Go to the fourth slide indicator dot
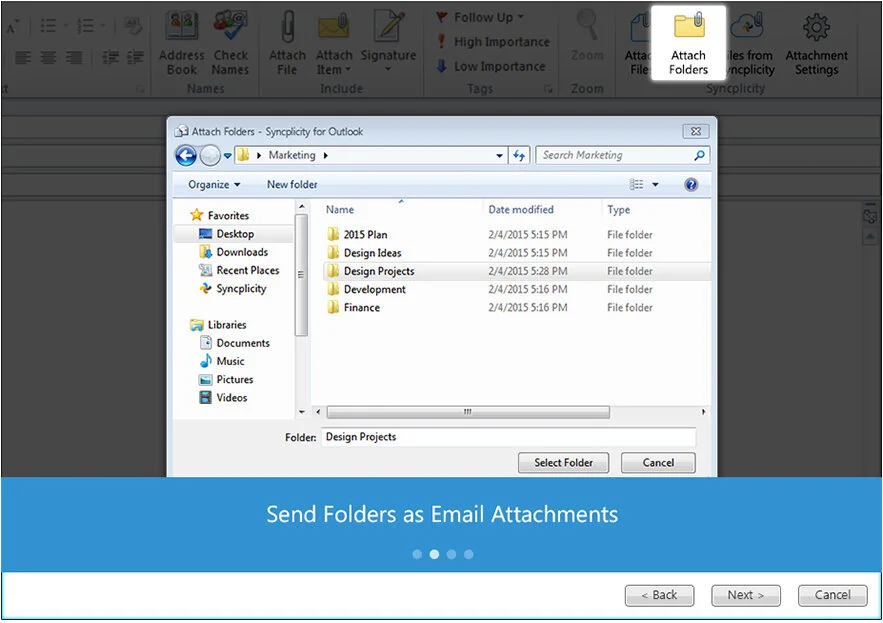The width and height of the screenshot is (883, 623). click(x=469, y=554)
